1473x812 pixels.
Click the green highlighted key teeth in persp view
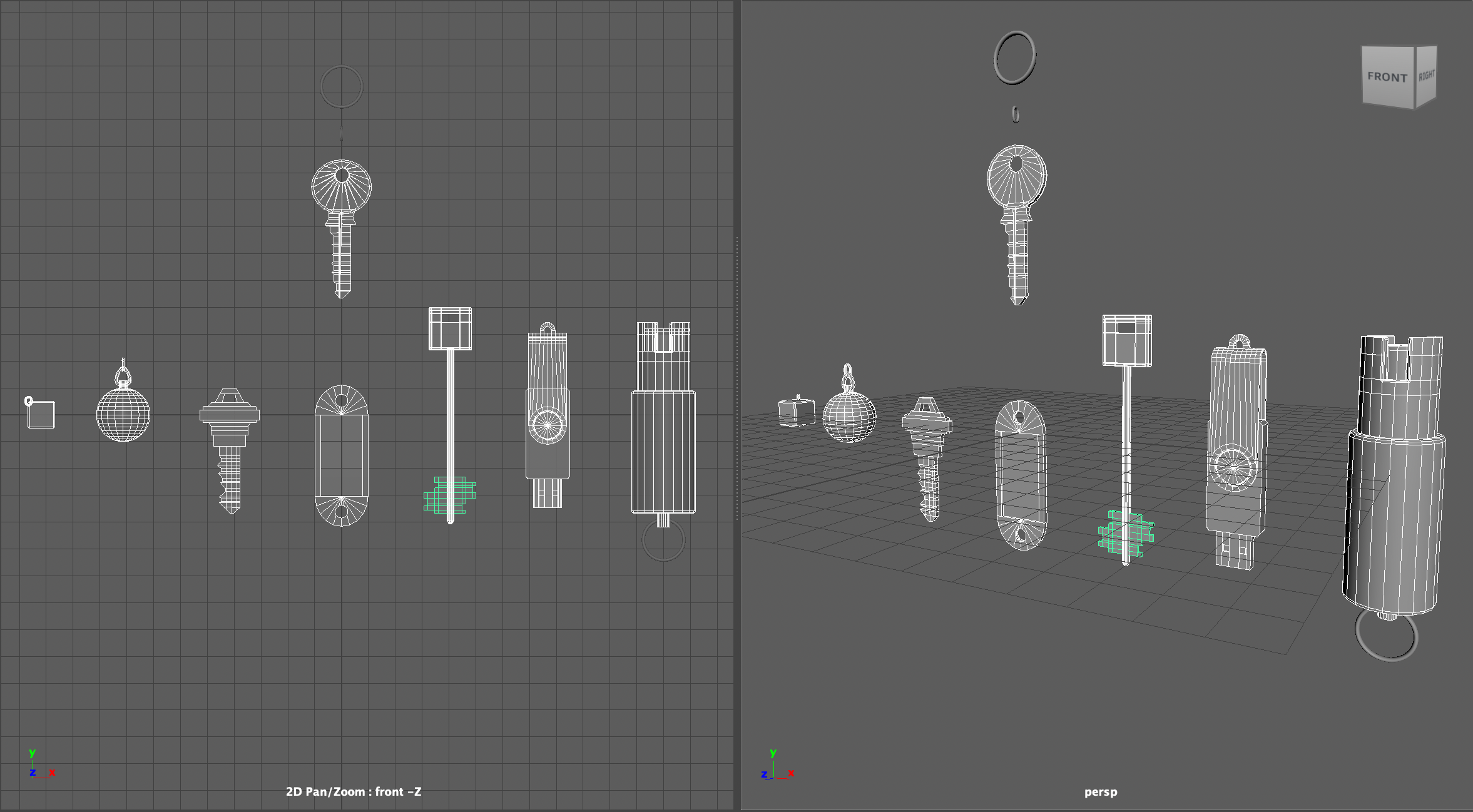click(1126, 533)
